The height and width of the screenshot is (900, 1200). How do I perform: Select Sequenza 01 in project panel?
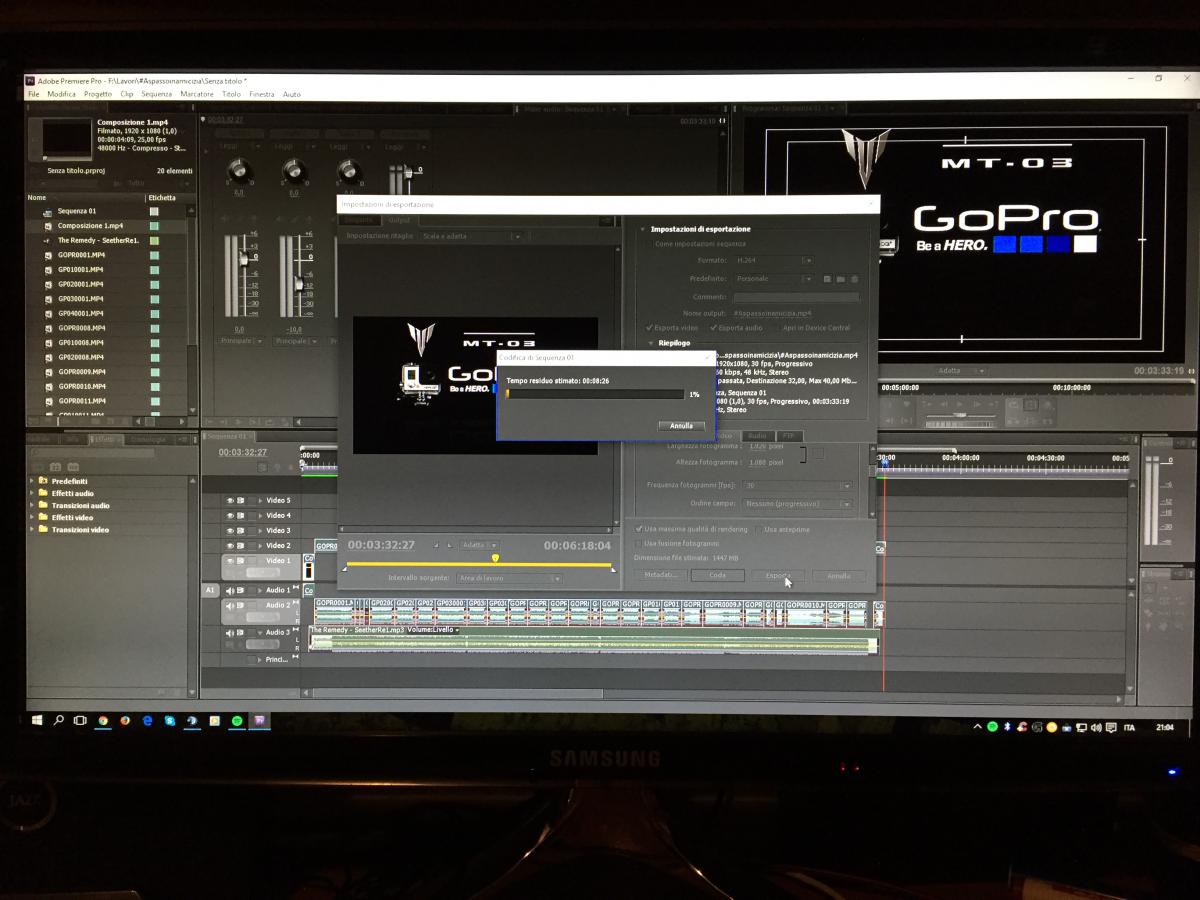coord(78,211)
